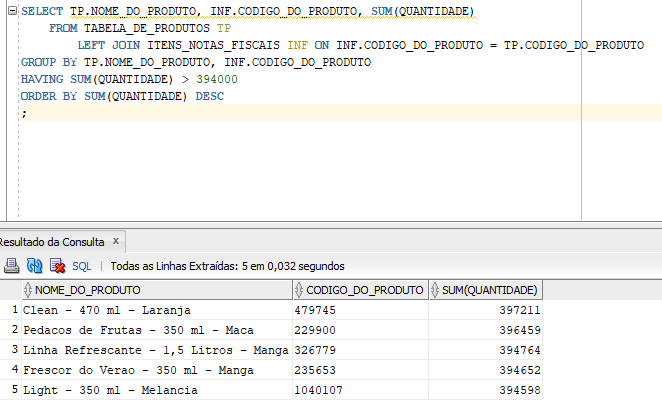Close the Resultado da Consulta tab
The image size is (662, 417).
[x=117, y=242]
